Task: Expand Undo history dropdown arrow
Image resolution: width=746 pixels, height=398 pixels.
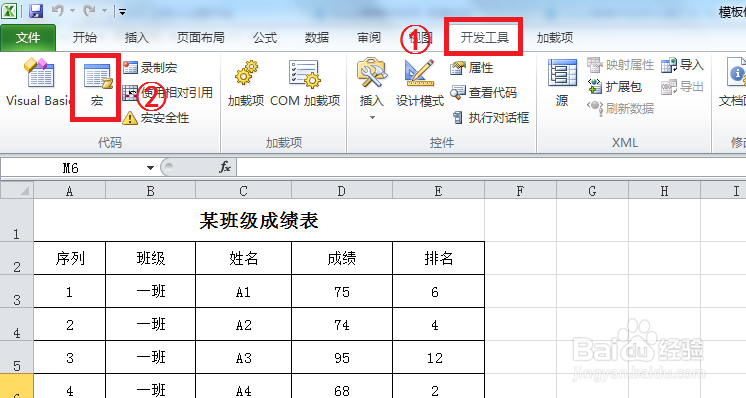Action: tap(72, 10)
